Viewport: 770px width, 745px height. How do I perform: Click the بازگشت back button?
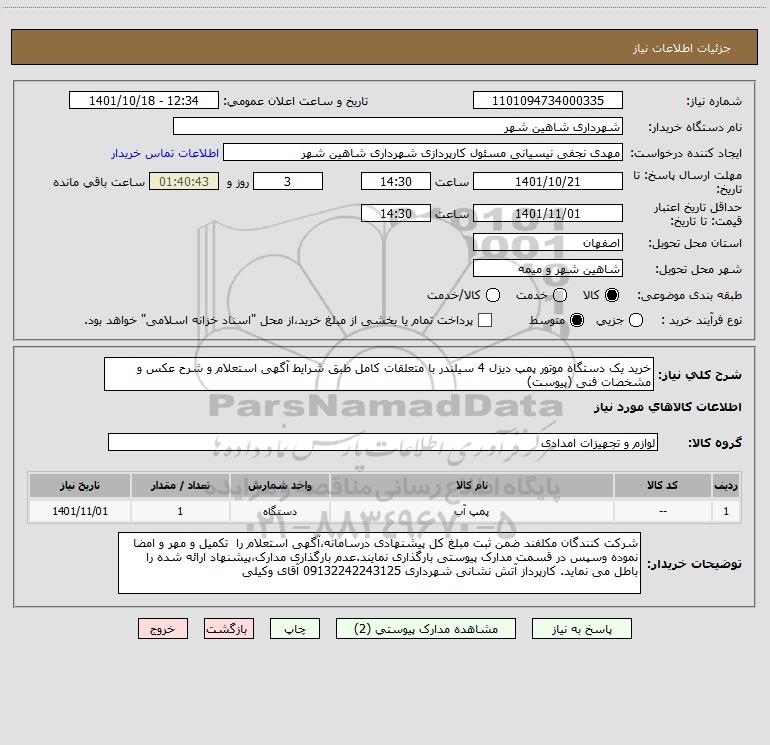tap(229, 629)
